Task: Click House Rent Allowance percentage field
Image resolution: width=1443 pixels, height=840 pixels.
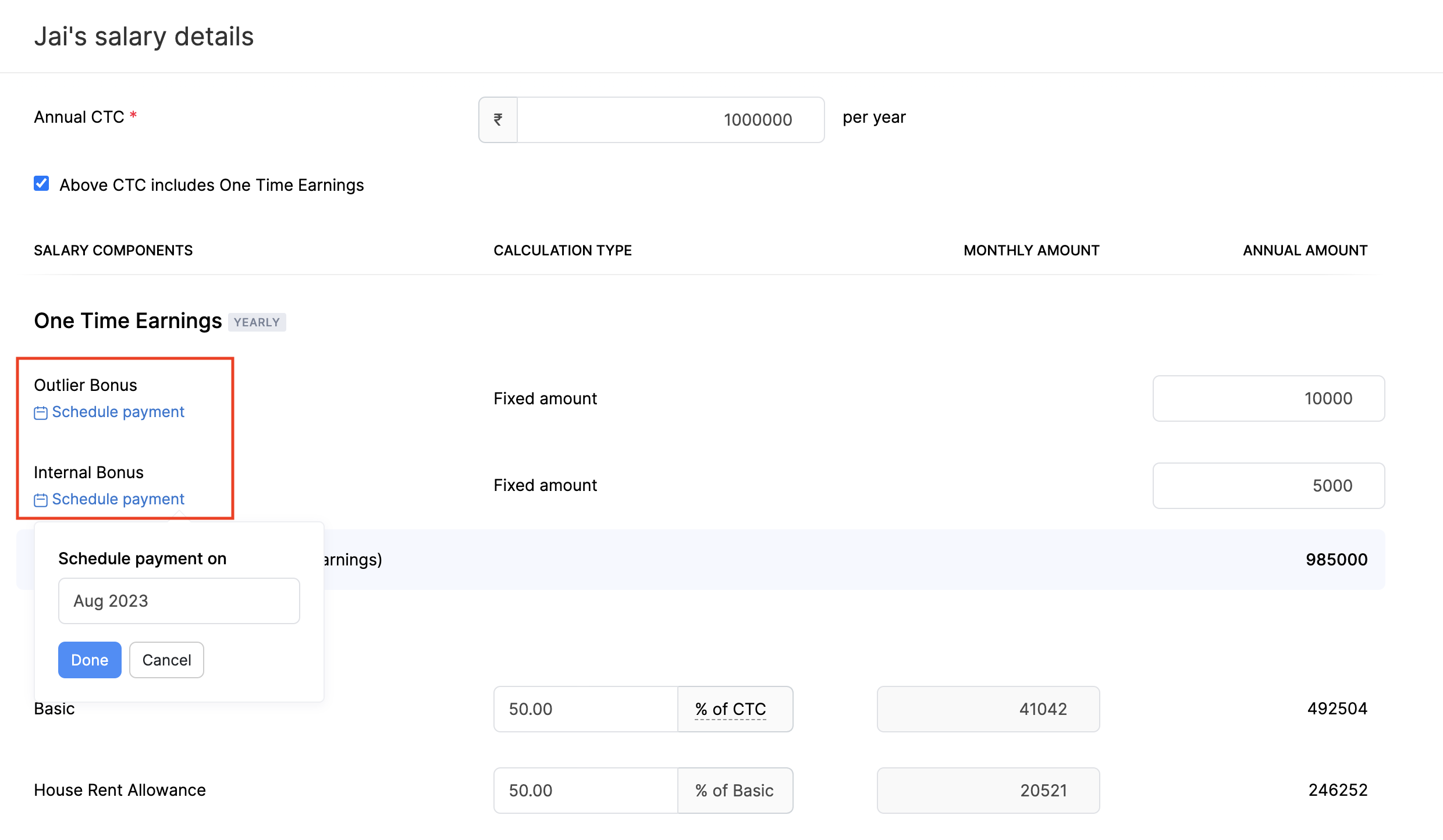Action: click(585, 791)
